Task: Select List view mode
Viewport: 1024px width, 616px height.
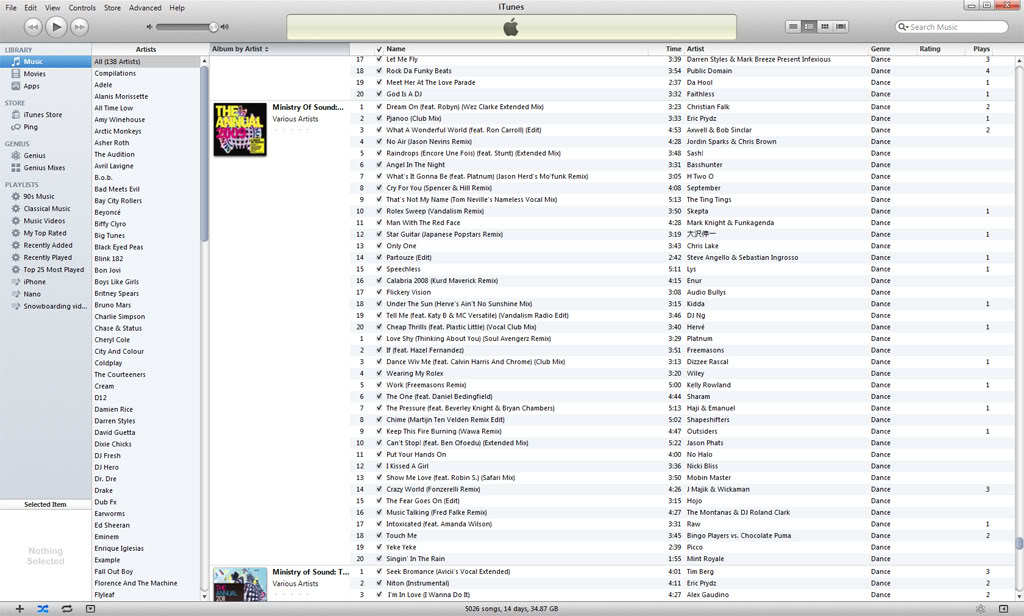Action: (x=793, y=26)
